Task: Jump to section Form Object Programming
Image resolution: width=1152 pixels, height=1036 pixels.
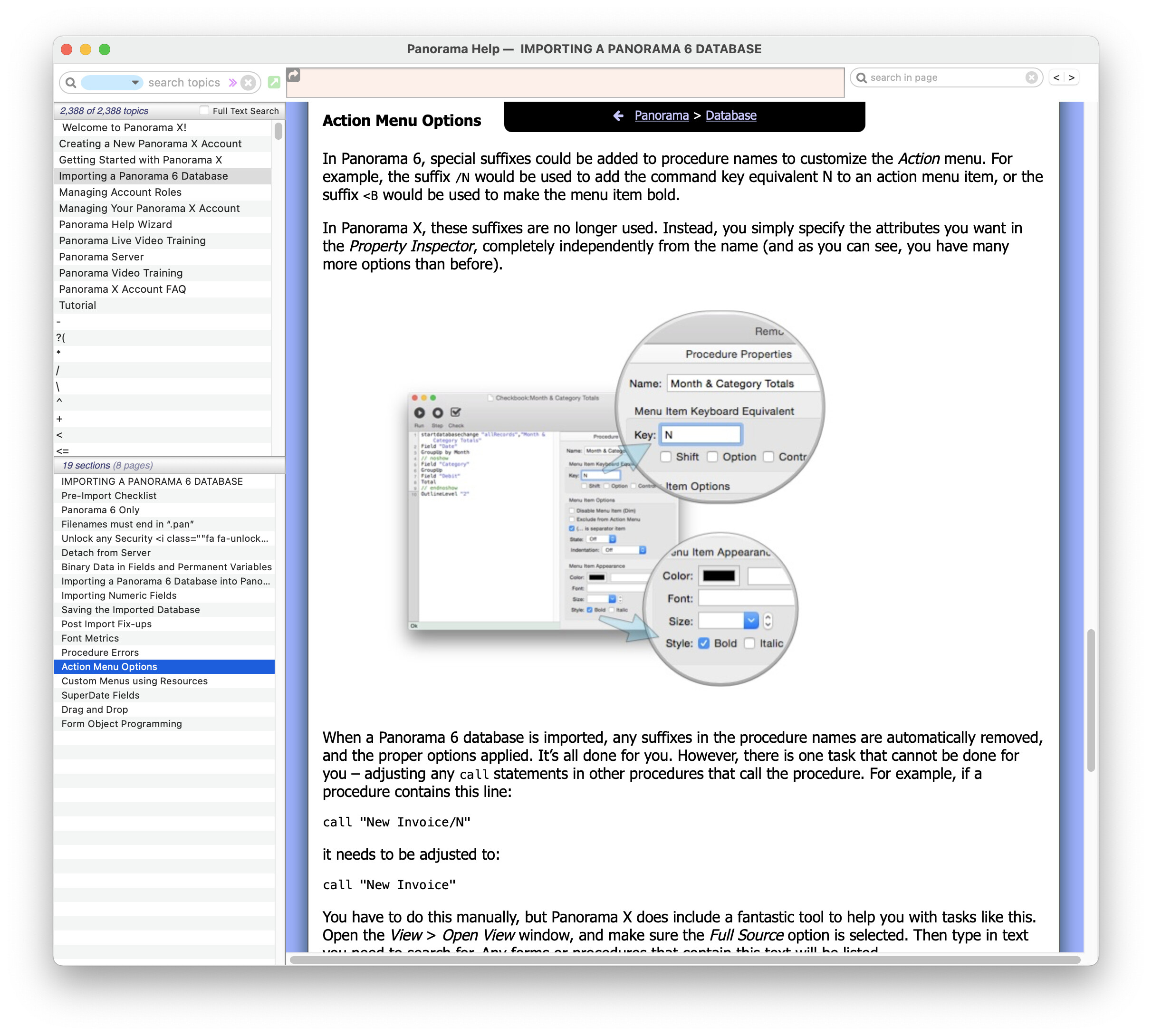Action: (164, 723)
